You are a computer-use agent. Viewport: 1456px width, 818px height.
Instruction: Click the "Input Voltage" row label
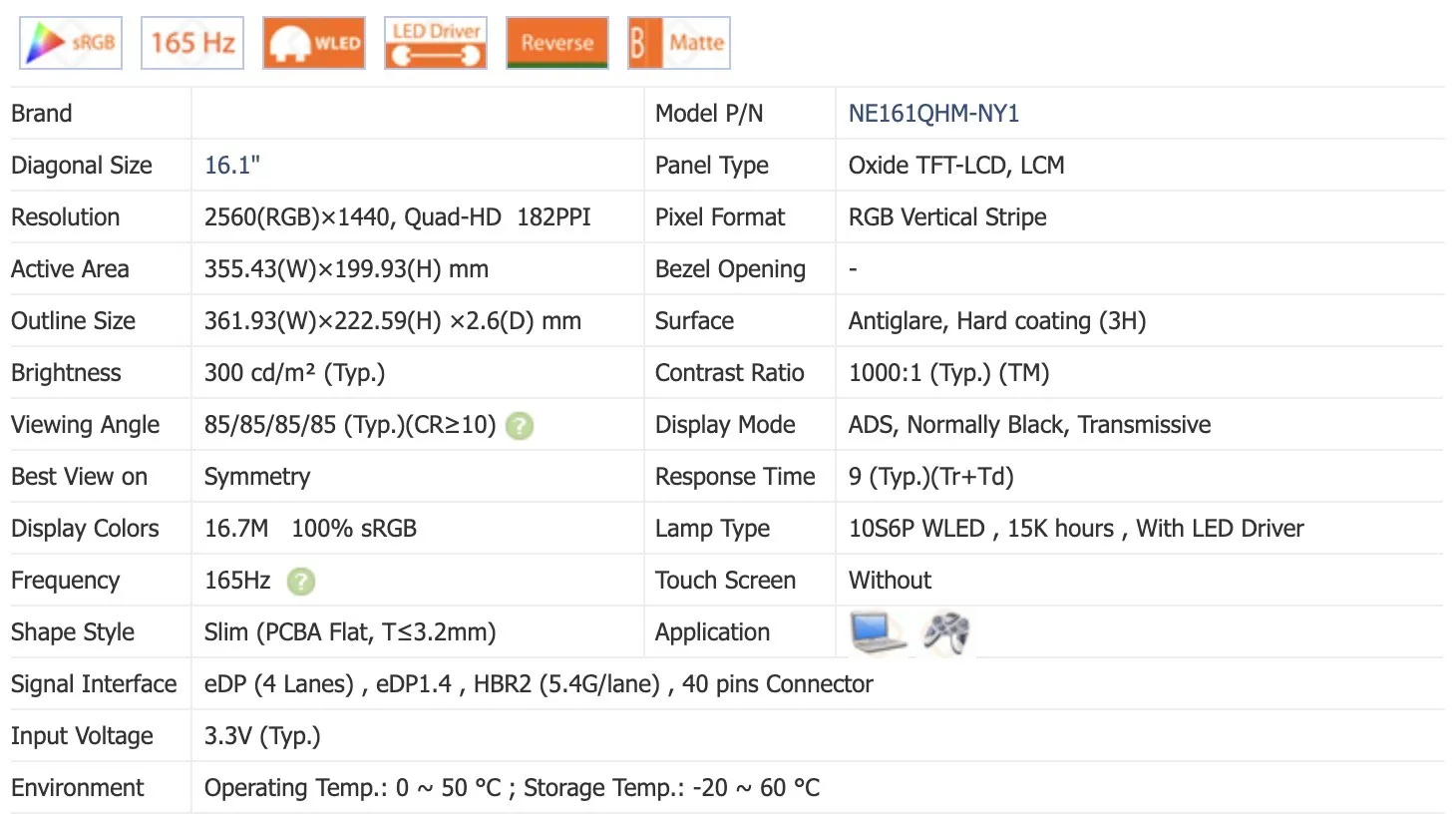point(83,736)
